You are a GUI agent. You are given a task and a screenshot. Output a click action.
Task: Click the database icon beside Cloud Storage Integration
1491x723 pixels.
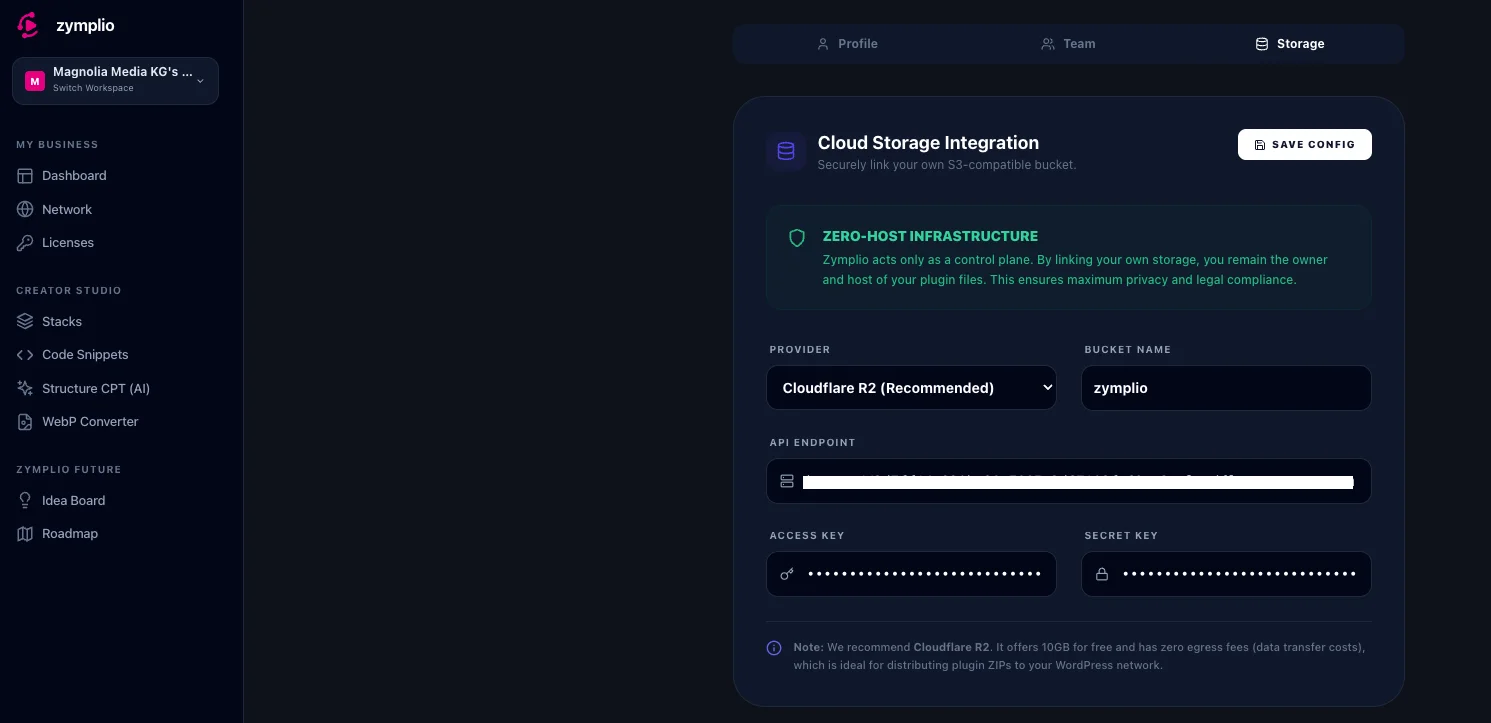pyautogui.click(x=786, y=151)
